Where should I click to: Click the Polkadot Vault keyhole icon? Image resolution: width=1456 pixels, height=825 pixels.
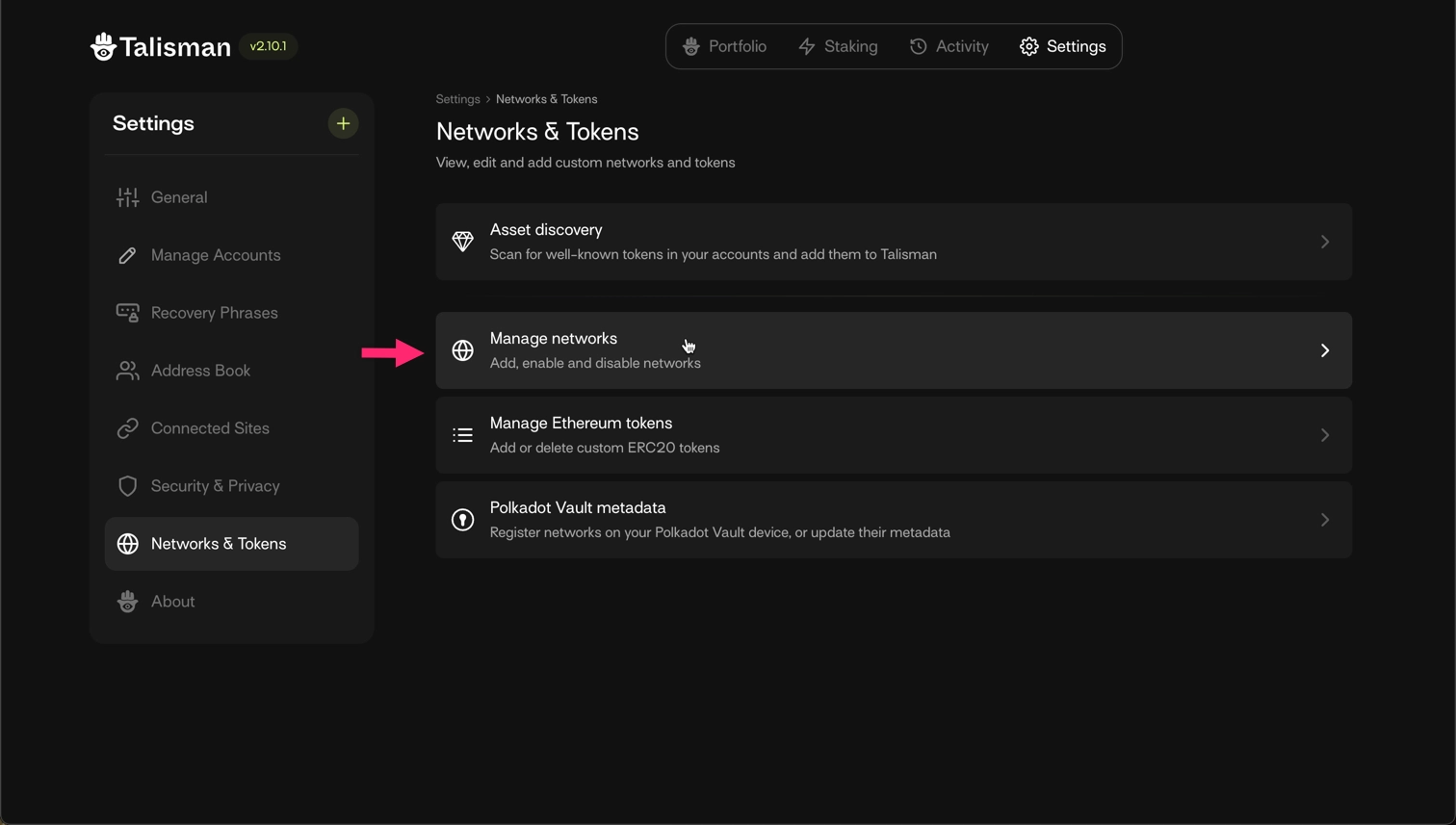point(463,520)
